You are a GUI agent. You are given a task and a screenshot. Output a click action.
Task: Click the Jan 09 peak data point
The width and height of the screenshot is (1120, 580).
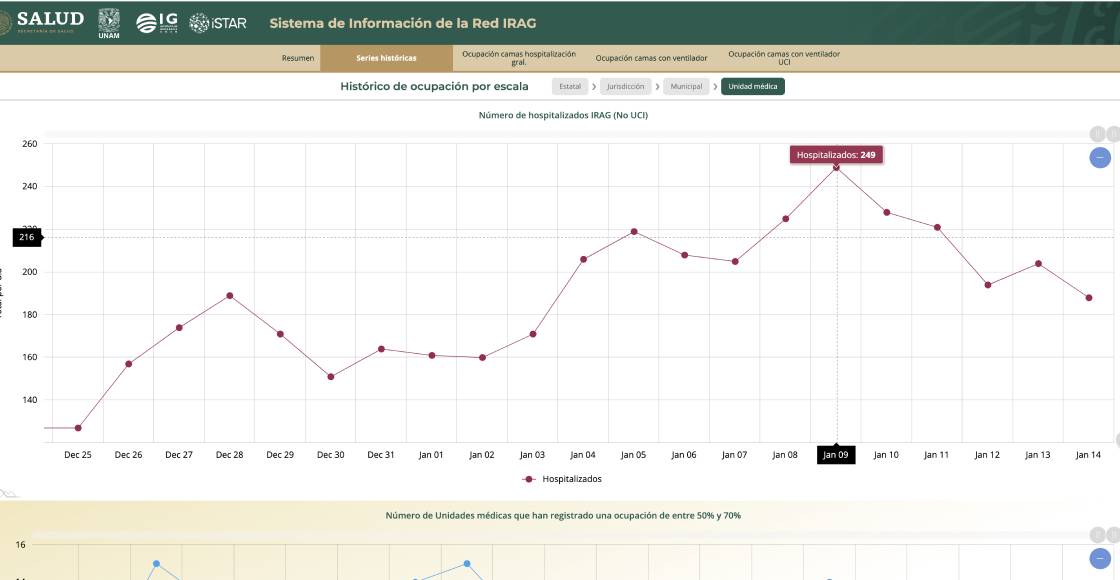pyautogui.click(x=836, y=167)
